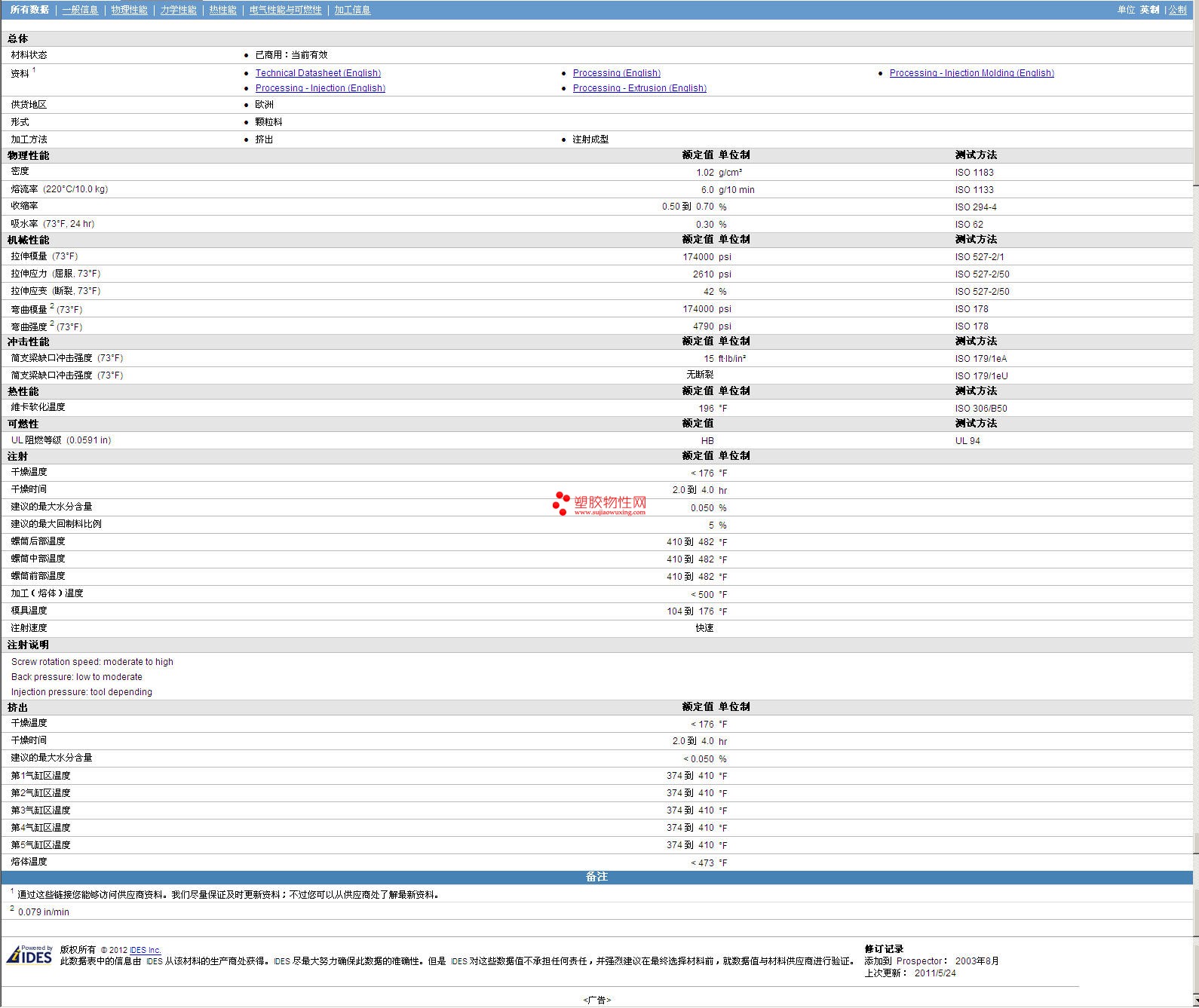Select the 热性能 tab
Viewport: 1199px width, 1008px height.
click(x=222, y=10)
